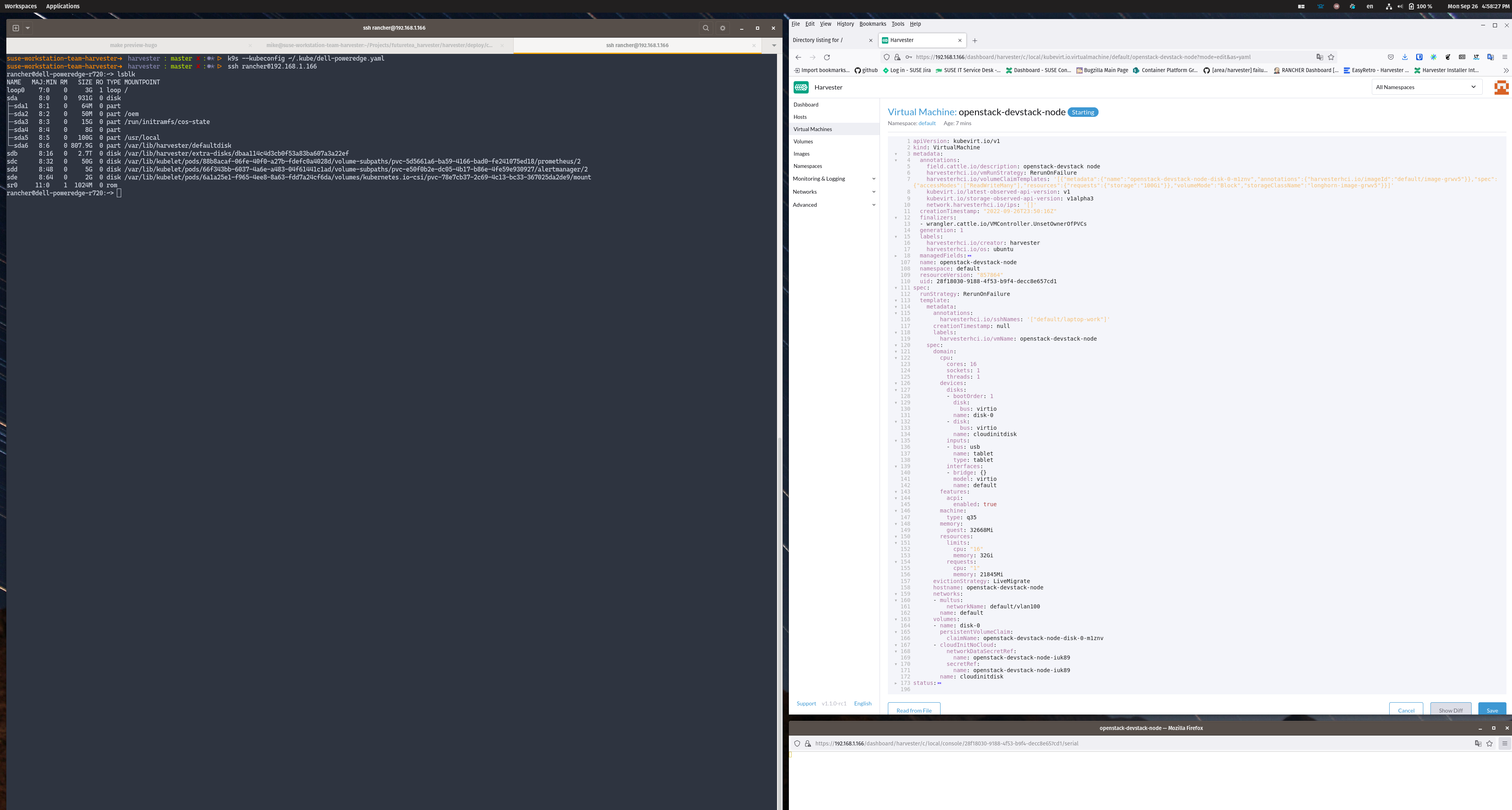Open the Tools menu in Firefox
The height and width of the screenshot is (810, 1512).
pos(897,24)
